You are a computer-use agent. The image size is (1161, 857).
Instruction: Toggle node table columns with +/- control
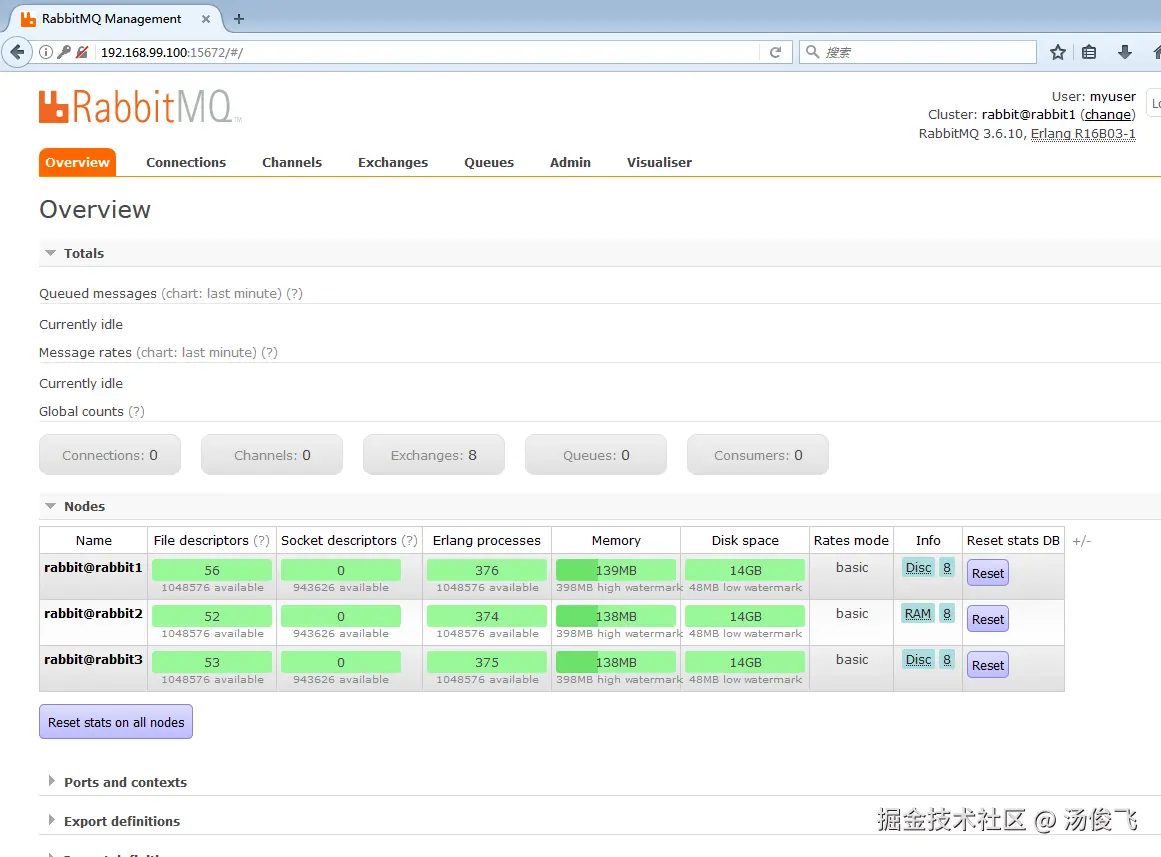[x=1082, y=541]
